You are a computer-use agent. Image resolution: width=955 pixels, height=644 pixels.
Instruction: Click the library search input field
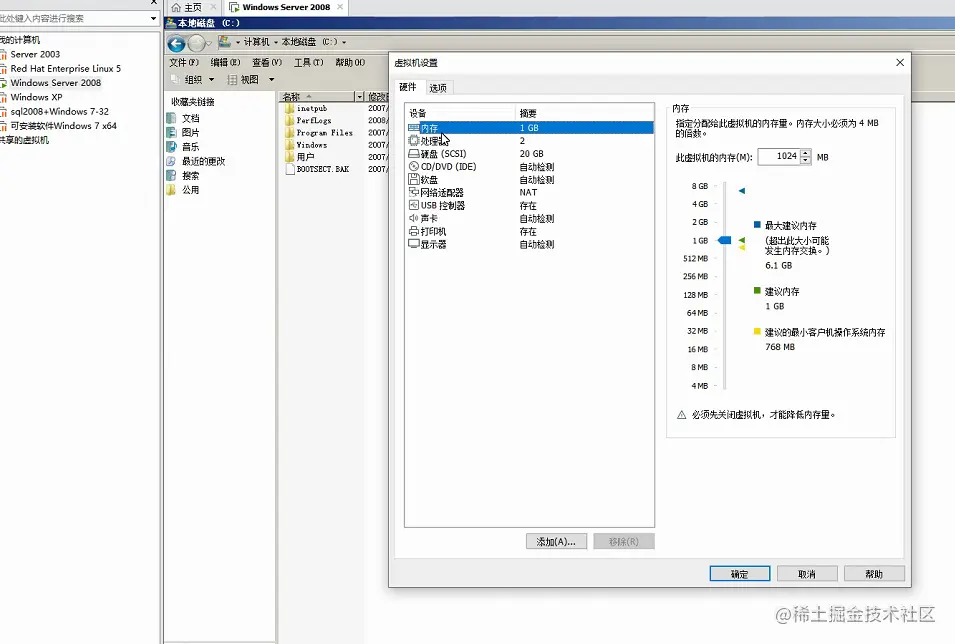point(73,18)
